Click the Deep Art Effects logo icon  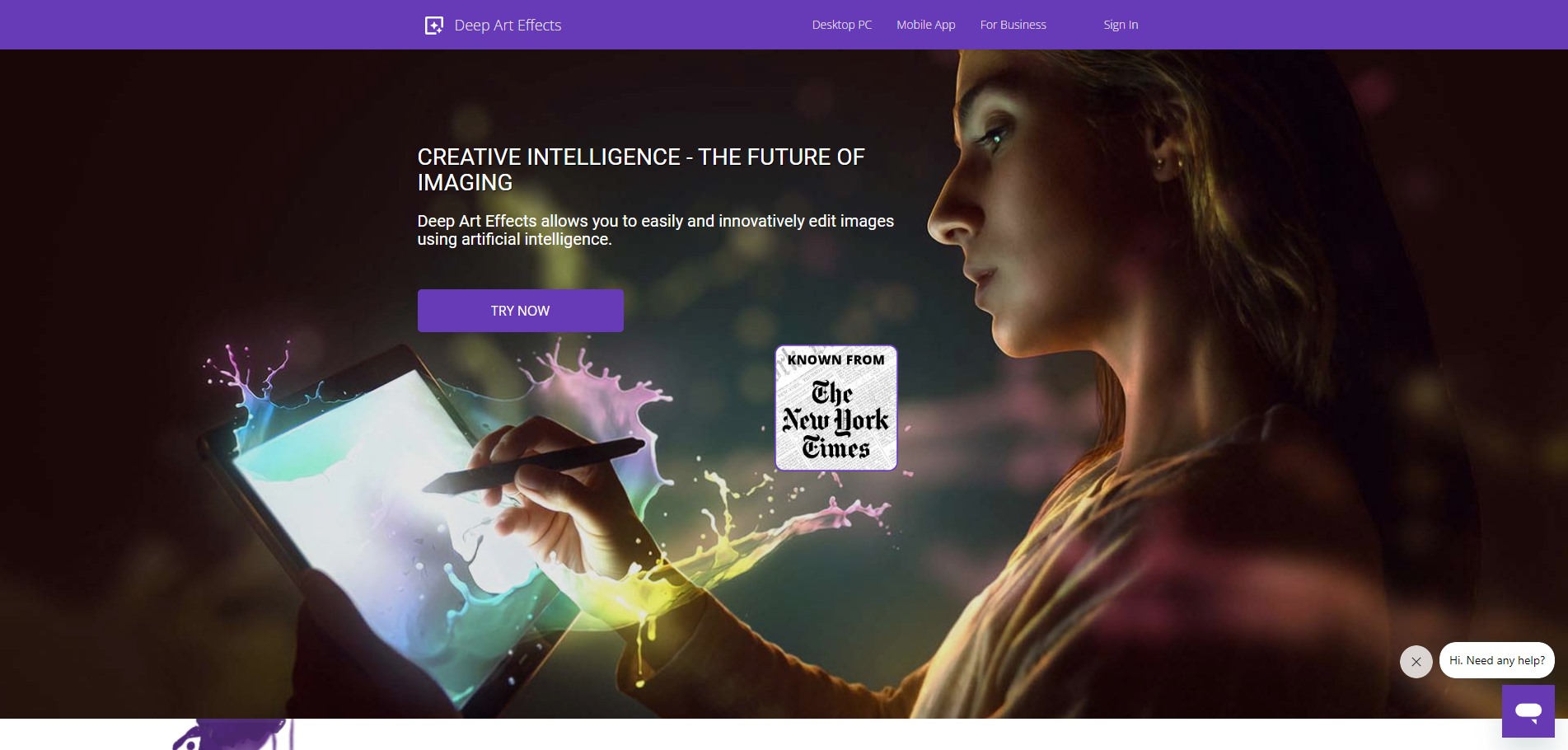tap(434, 26)
